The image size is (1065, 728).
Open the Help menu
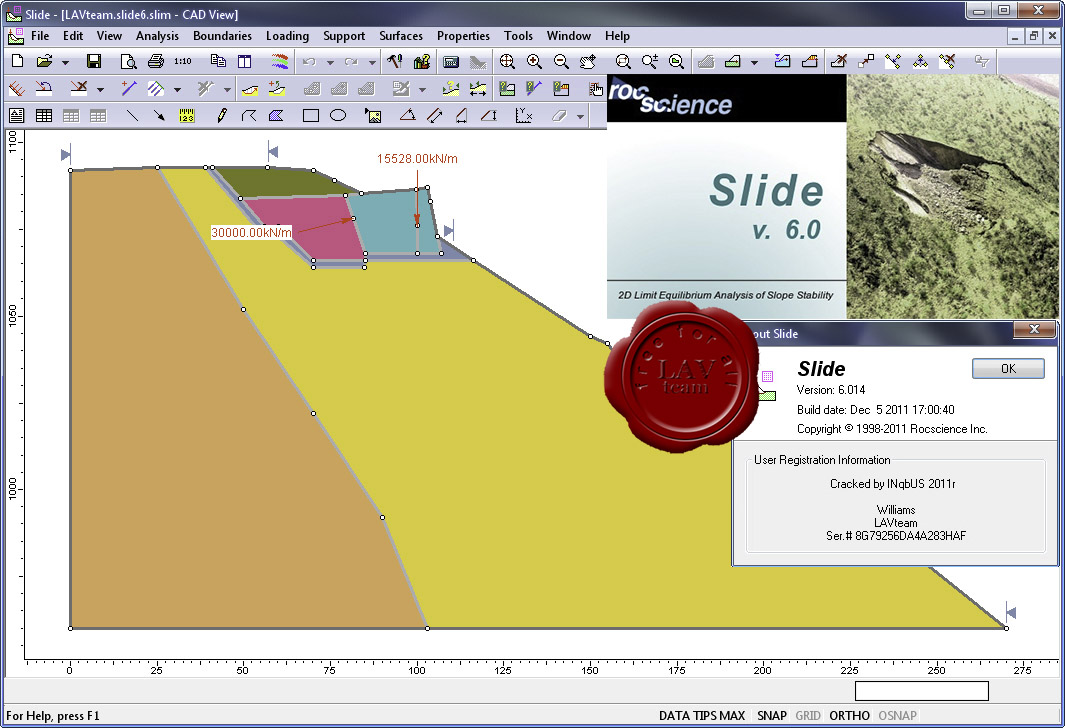[617, 36]
